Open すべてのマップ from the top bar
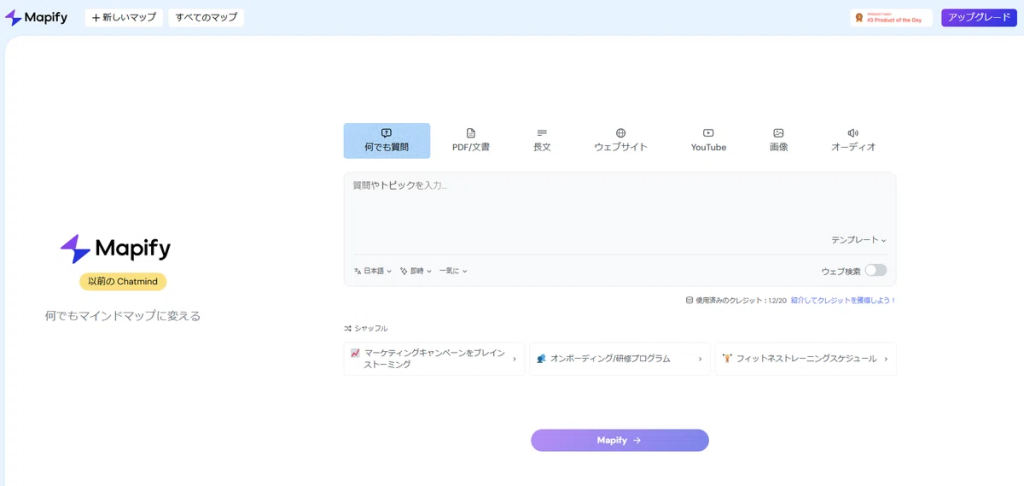Viewport: 1024px width, 486px height. coord(206,17)
